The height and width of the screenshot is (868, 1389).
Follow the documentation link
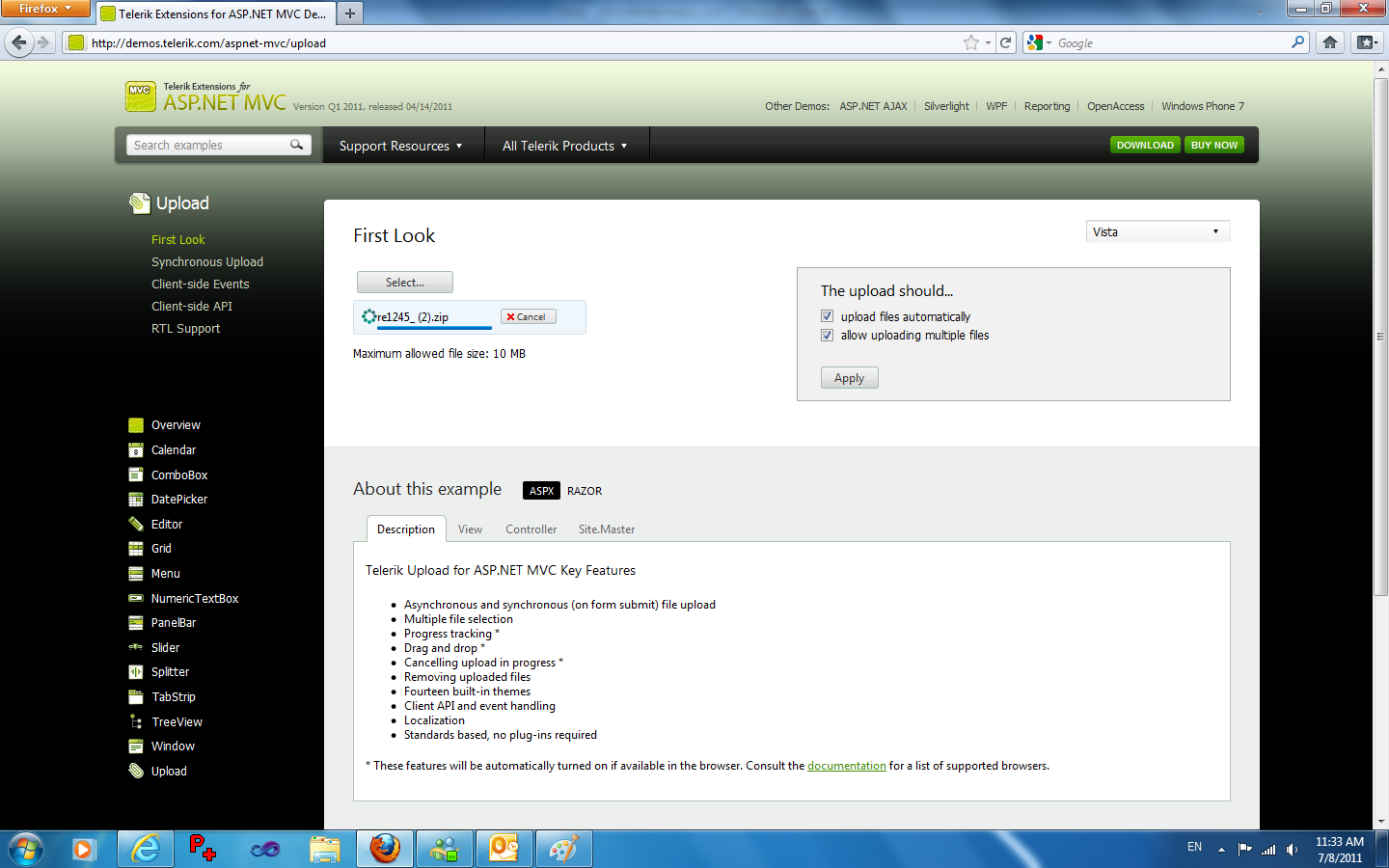pos(847,766)
